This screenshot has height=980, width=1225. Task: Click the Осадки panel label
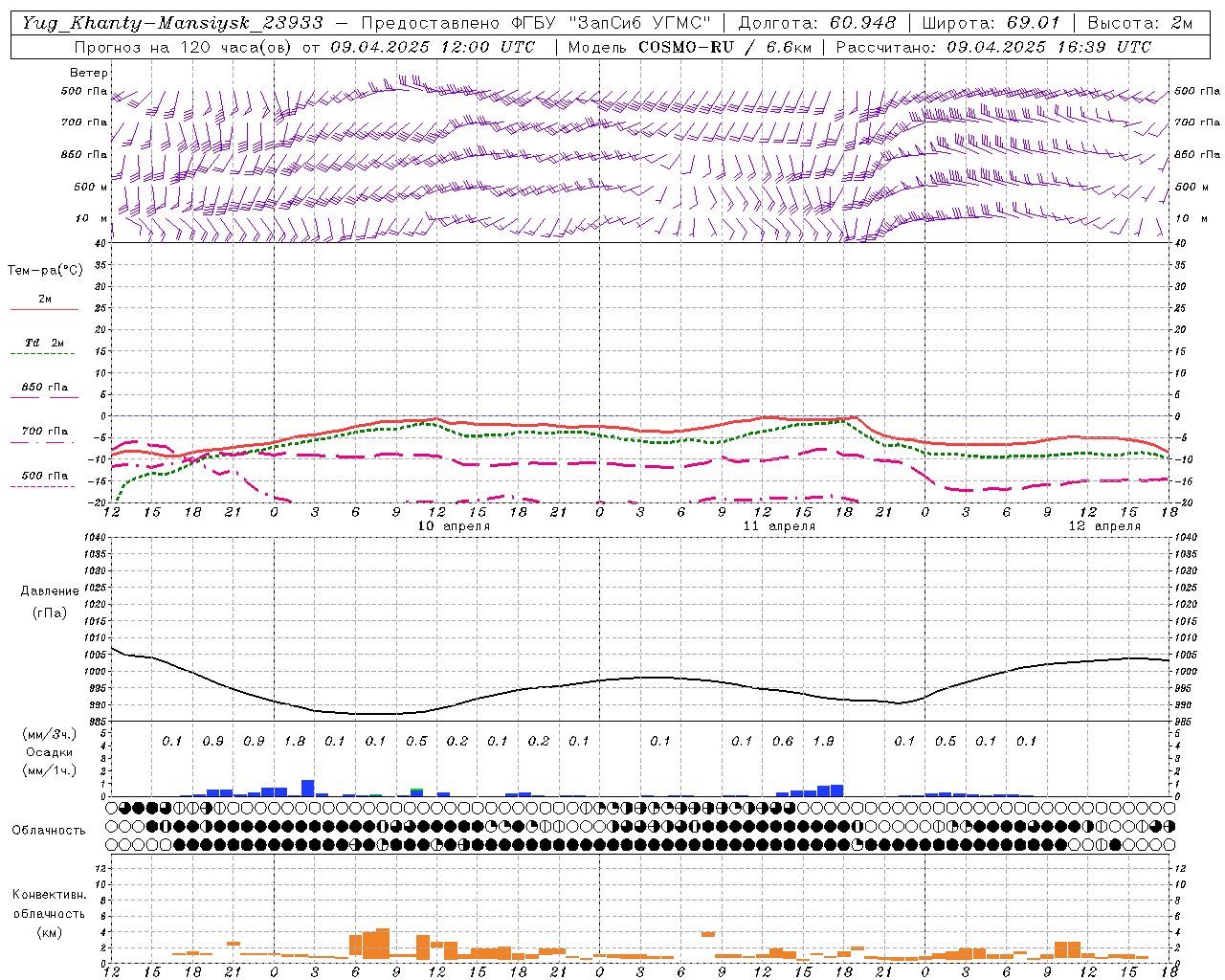(x=50, y=752)
